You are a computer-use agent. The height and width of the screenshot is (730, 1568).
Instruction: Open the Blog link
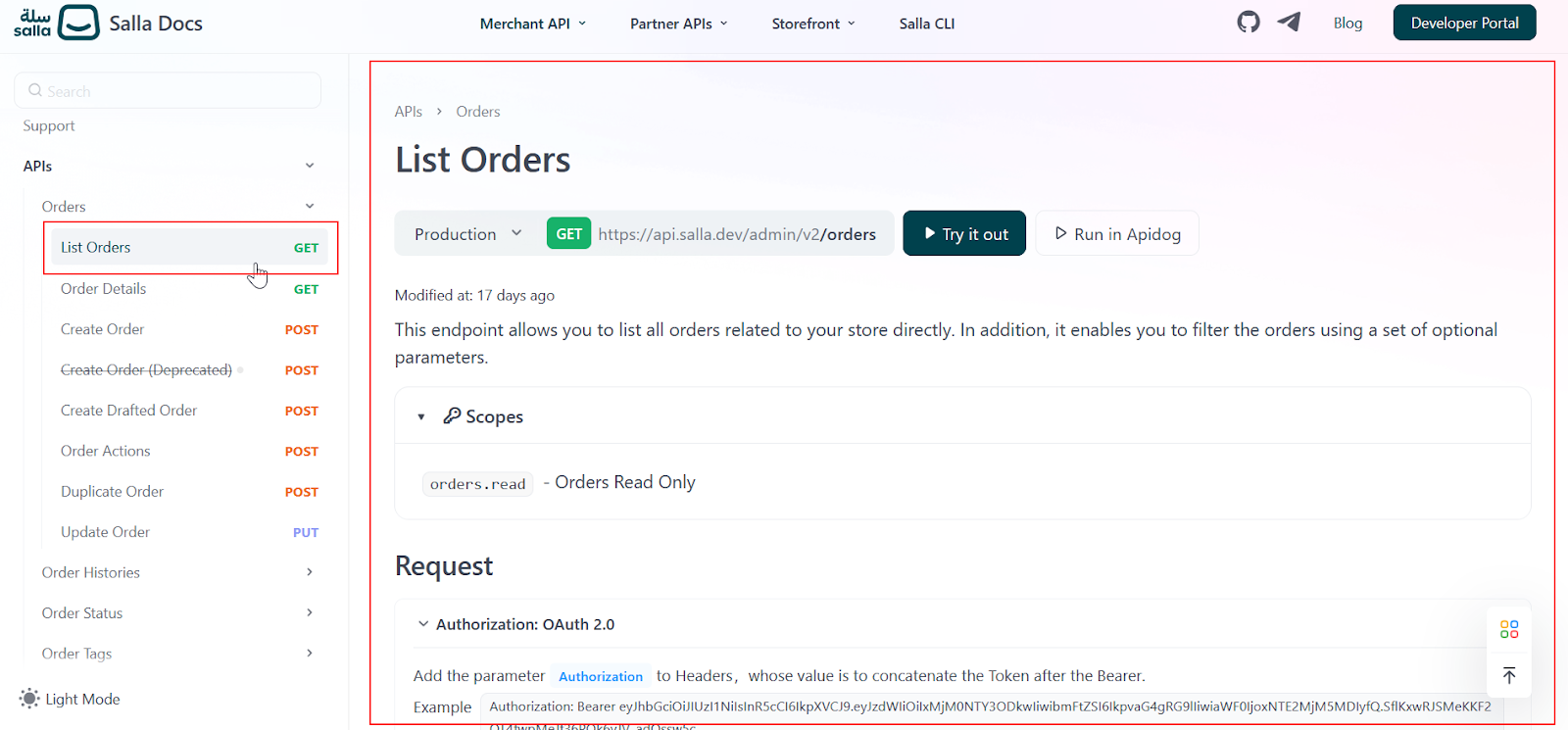[1347, 23]
